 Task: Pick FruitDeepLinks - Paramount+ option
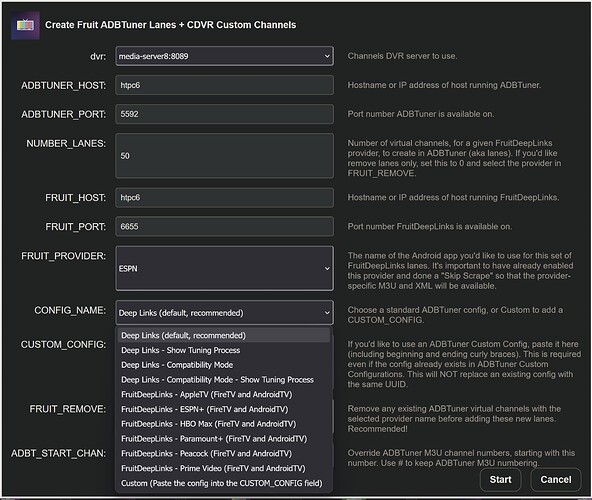[x=224, y=438]
